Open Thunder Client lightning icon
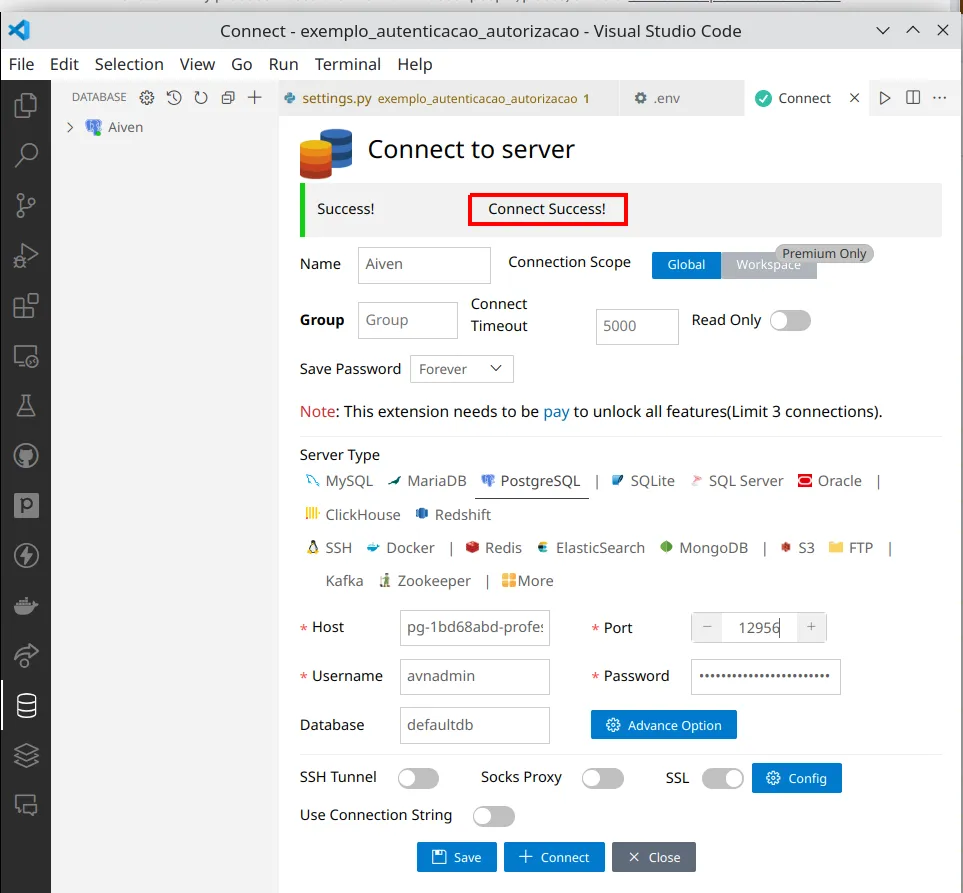The width and height of the screenshot is (963, 893). point(26,556)
